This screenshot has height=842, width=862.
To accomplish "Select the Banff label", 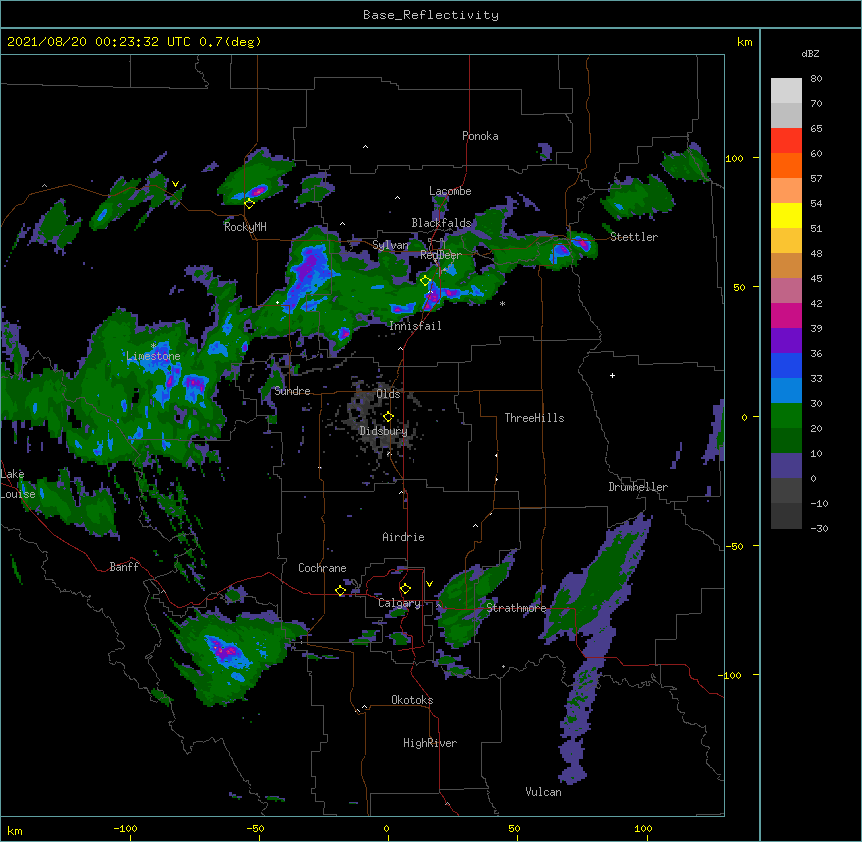I will click(x=124, y=567).
